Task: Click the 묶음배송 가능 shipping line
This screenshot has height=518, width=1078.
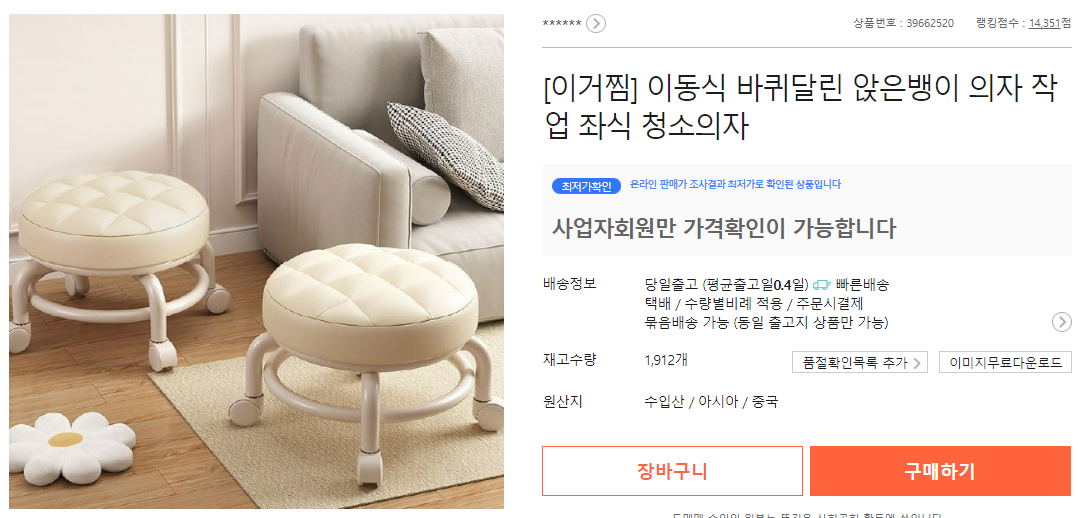Action: tap(767, 323)
